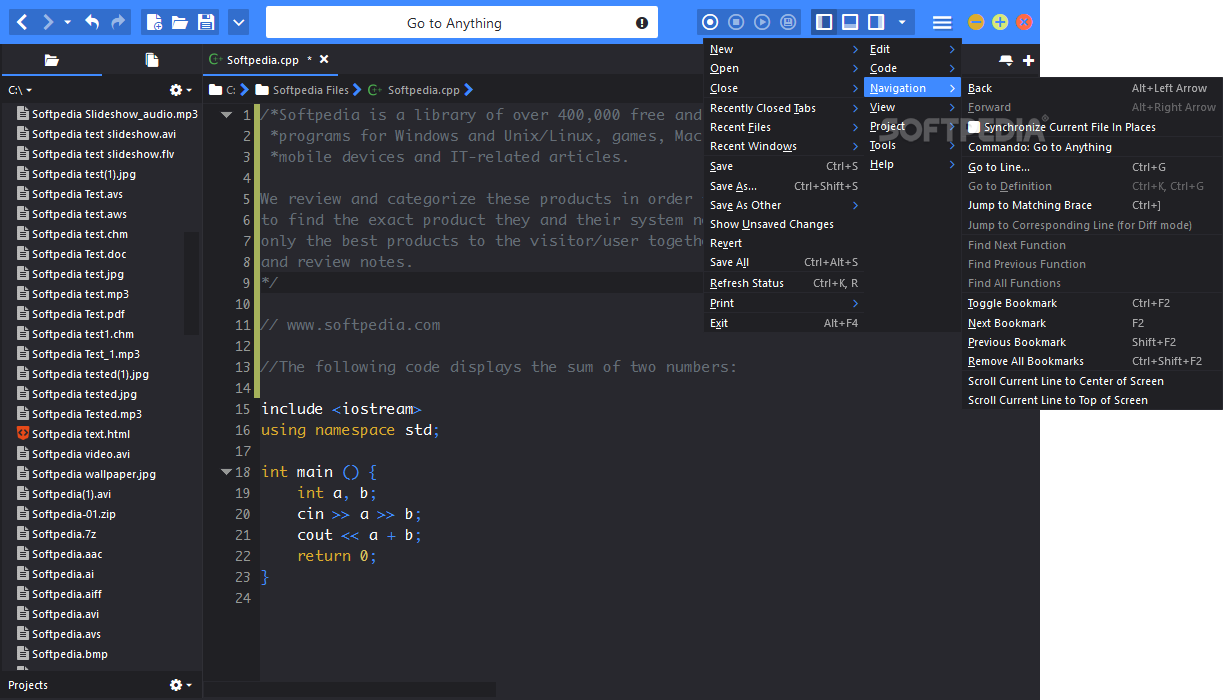The height and width of the screenshot is (700, 1223).
Task: Click the Projects pane header
Action: pos(28,685)
